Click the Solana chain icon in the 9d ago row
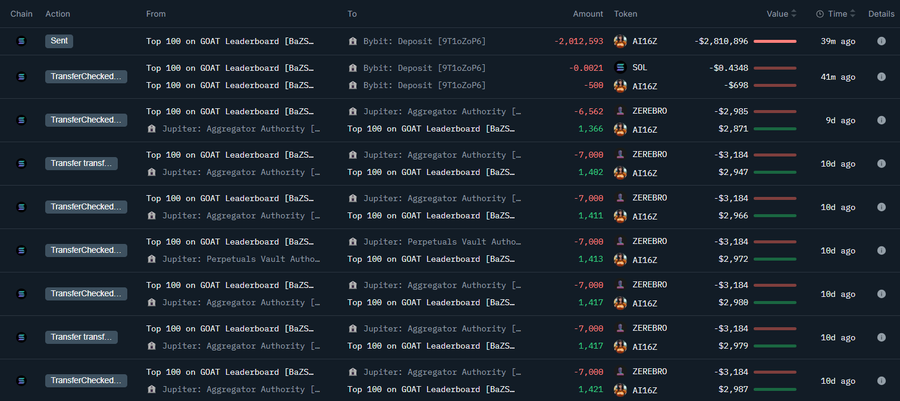Screen dimensions: 900x401 coord(21,120)
